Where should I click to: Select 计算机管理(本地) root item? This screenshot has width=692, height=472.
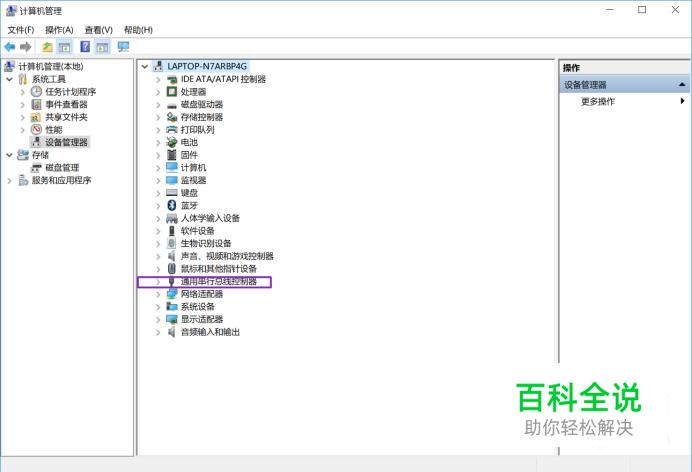[x=51, y=67]
